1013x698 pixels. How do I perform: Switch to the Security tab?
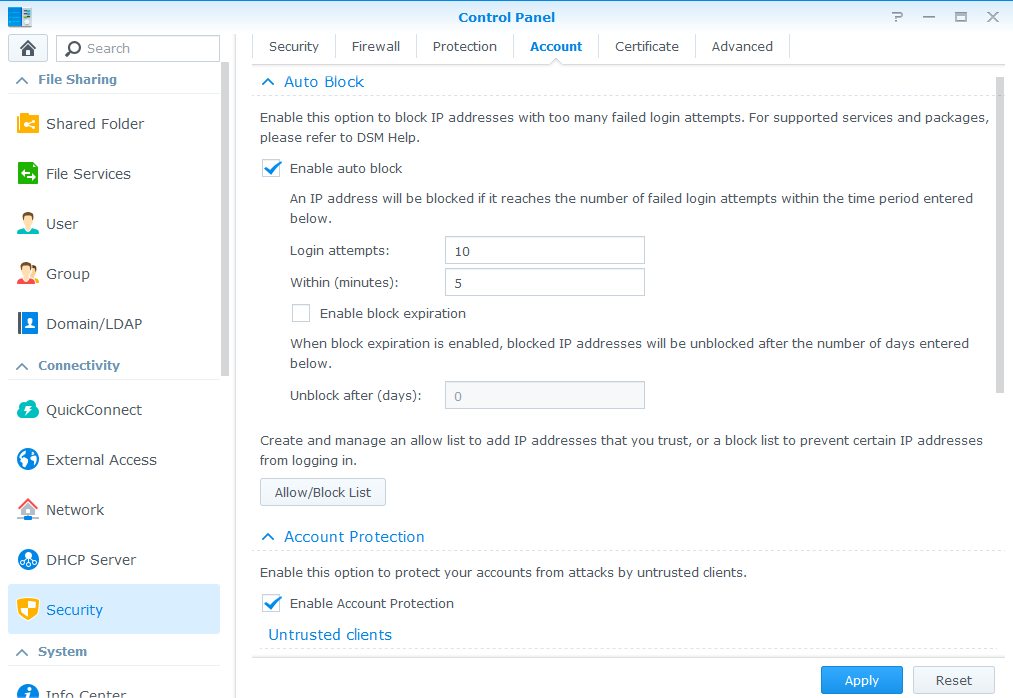(x=294, y=47)
